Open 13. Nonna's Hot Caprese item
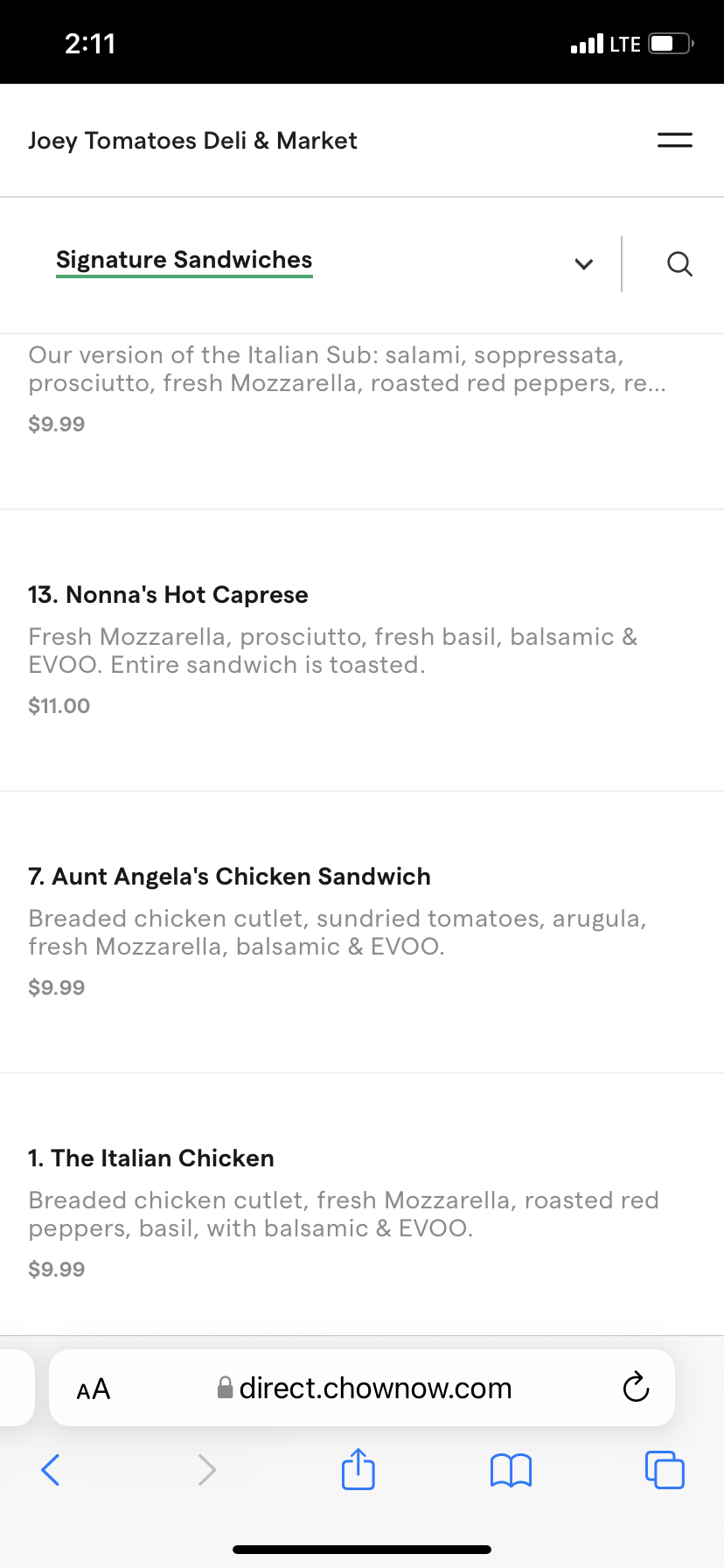This screenshot has width=724, height=1568. (x=168, y=595)
